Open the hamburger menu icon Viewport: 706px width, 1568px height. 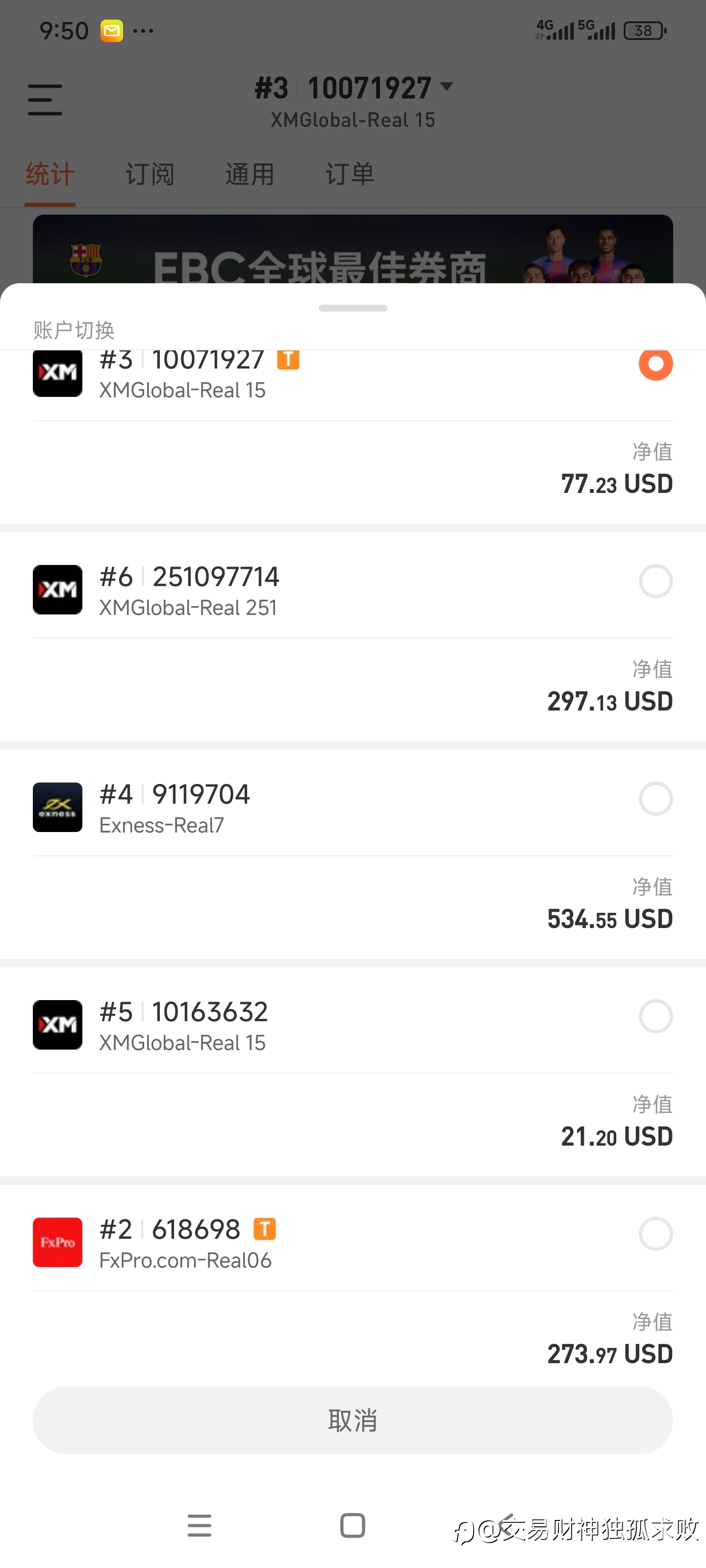point(45,100)
